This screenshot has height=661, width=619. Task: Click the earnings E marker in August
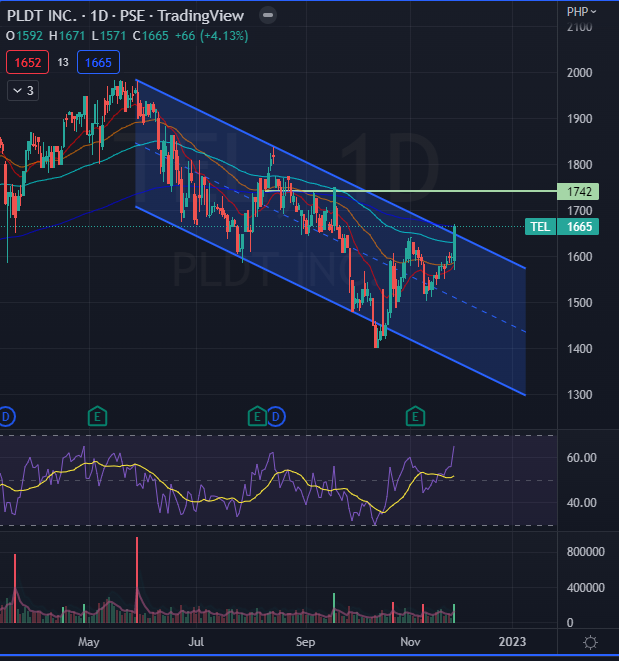coord(257,416)
